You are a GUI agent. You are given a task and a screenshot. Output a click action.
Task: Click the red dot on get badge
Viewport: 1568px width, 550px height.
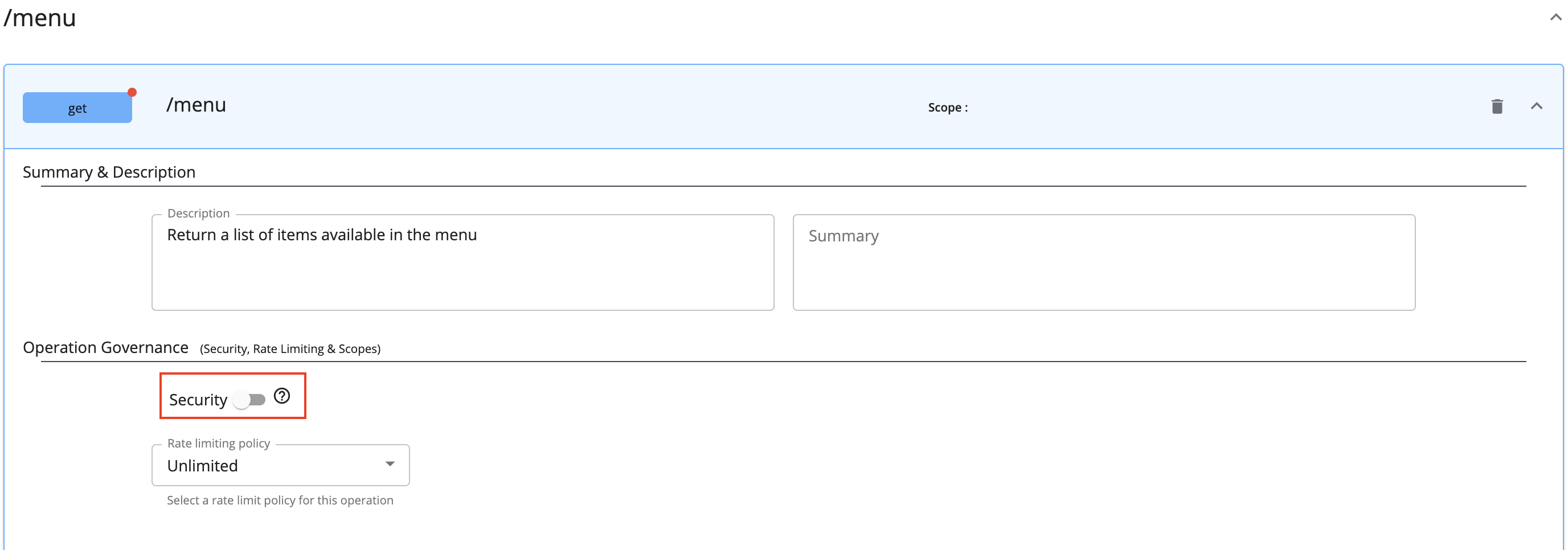pos(132,92)
